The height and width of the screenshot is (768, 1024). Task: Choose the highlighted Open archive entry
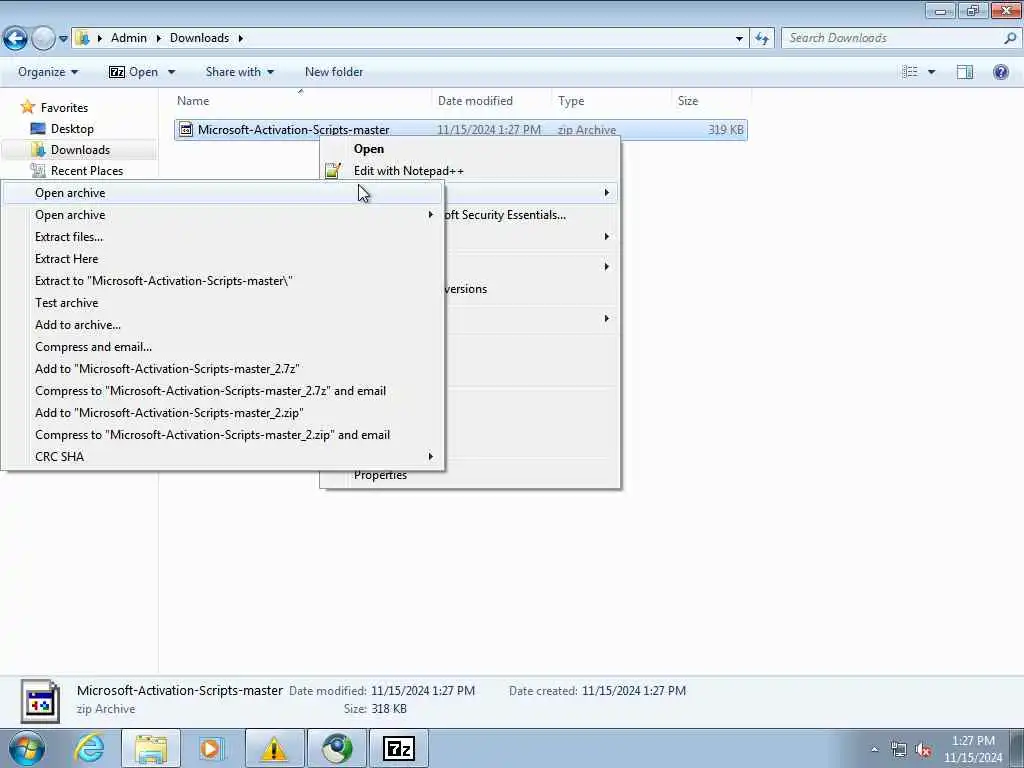tap(223, 193)
